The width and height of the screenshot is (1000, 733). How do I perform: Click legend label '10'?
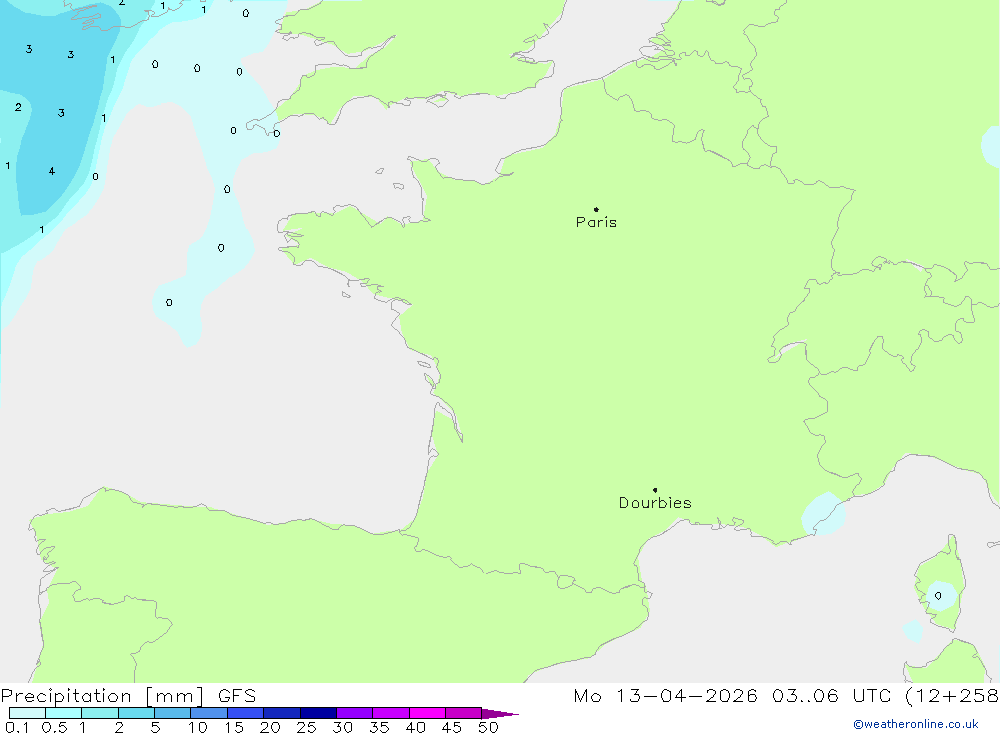(198, 727)
